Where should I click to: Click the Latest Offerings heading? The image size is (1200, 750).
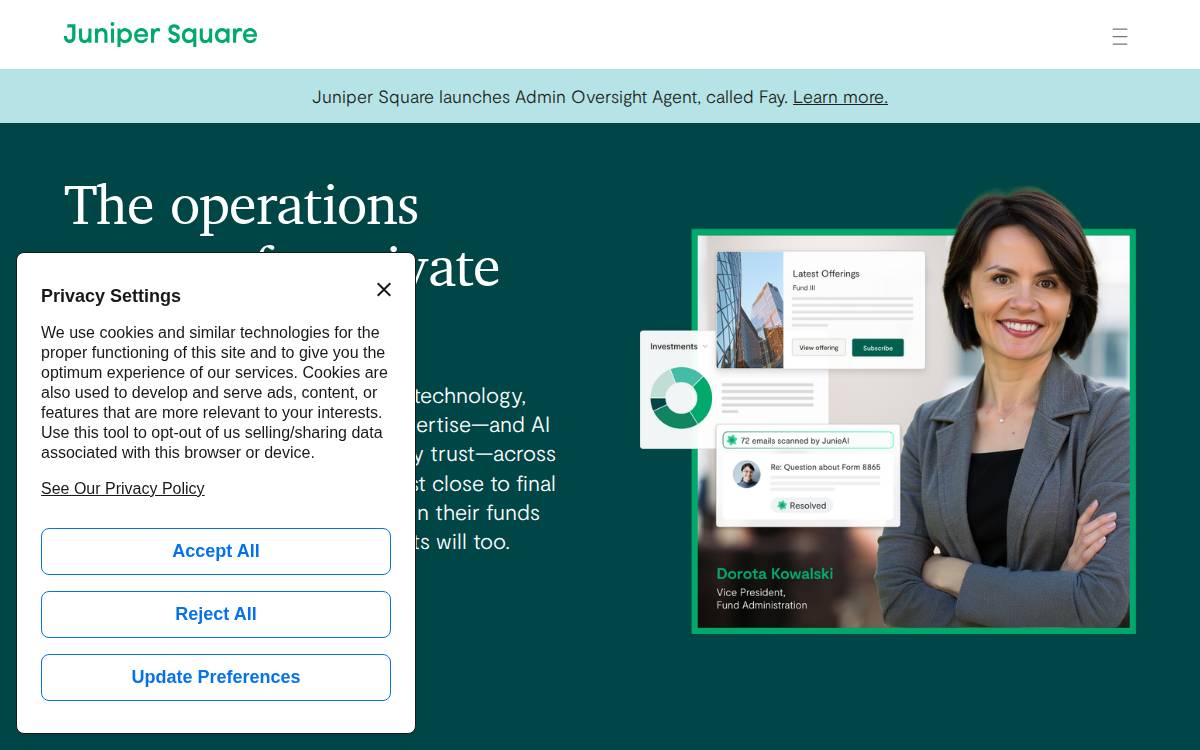826,274
